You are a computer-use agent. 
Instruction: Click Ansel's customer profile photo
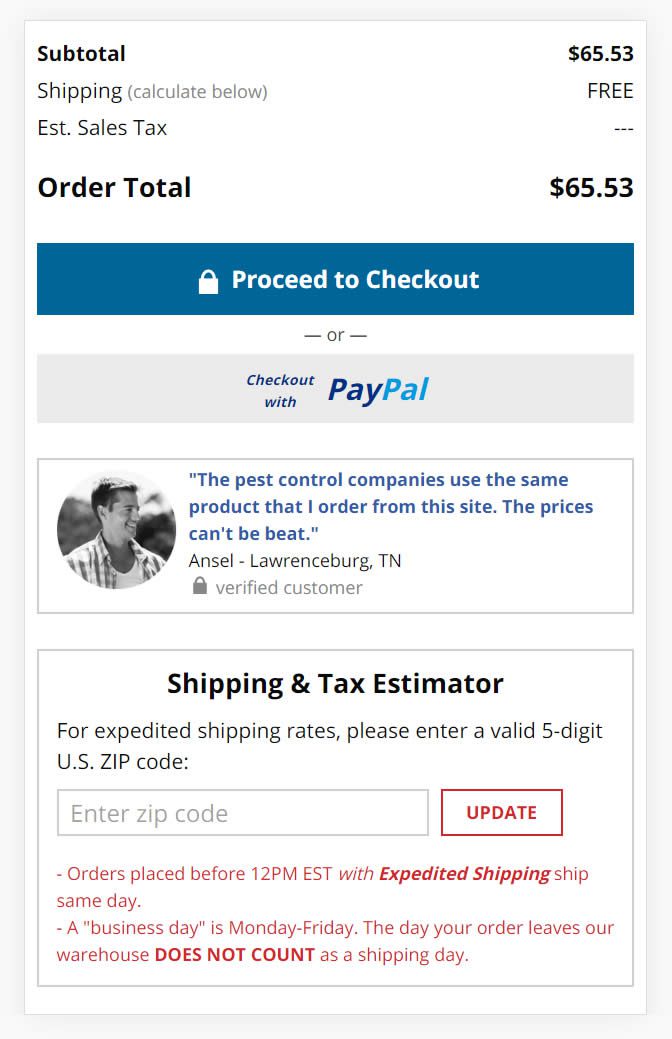(117, 530)
